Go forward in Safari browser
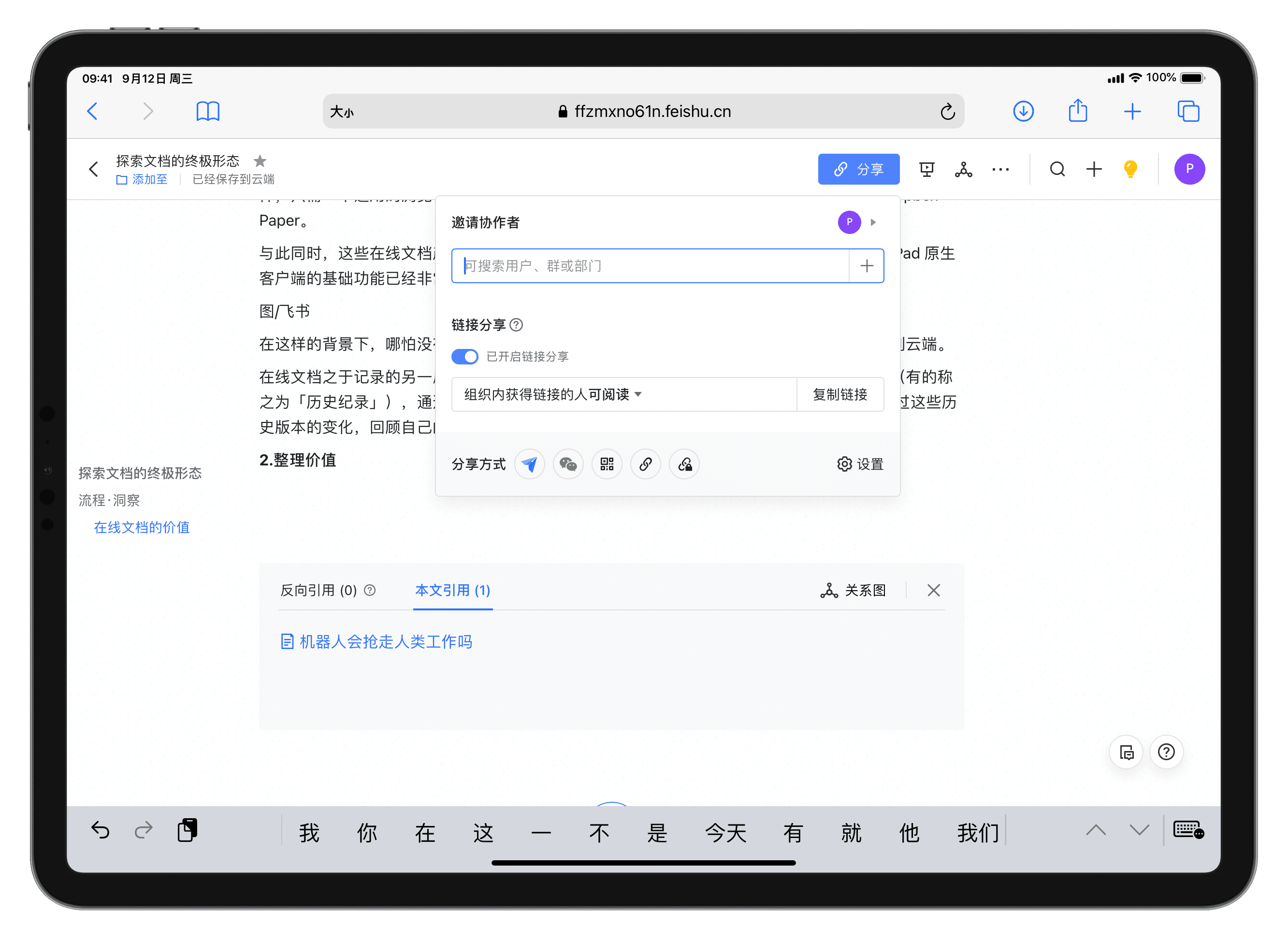Viewport: 1288px width, 940px height. (x=148, y=111)
